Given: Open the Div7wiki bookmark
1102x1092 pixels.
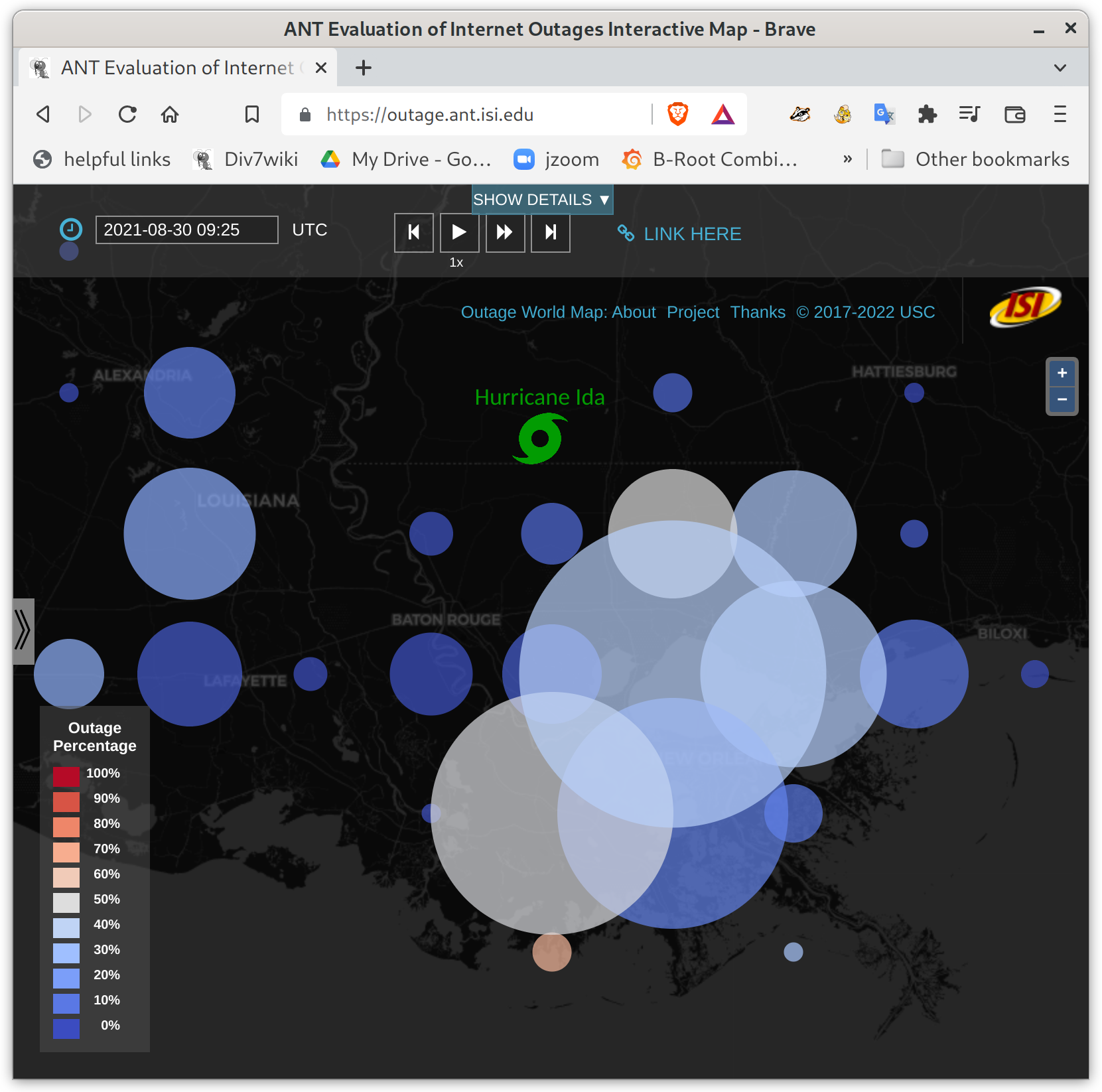Looking at the screenshot, I should click(245, 159).
